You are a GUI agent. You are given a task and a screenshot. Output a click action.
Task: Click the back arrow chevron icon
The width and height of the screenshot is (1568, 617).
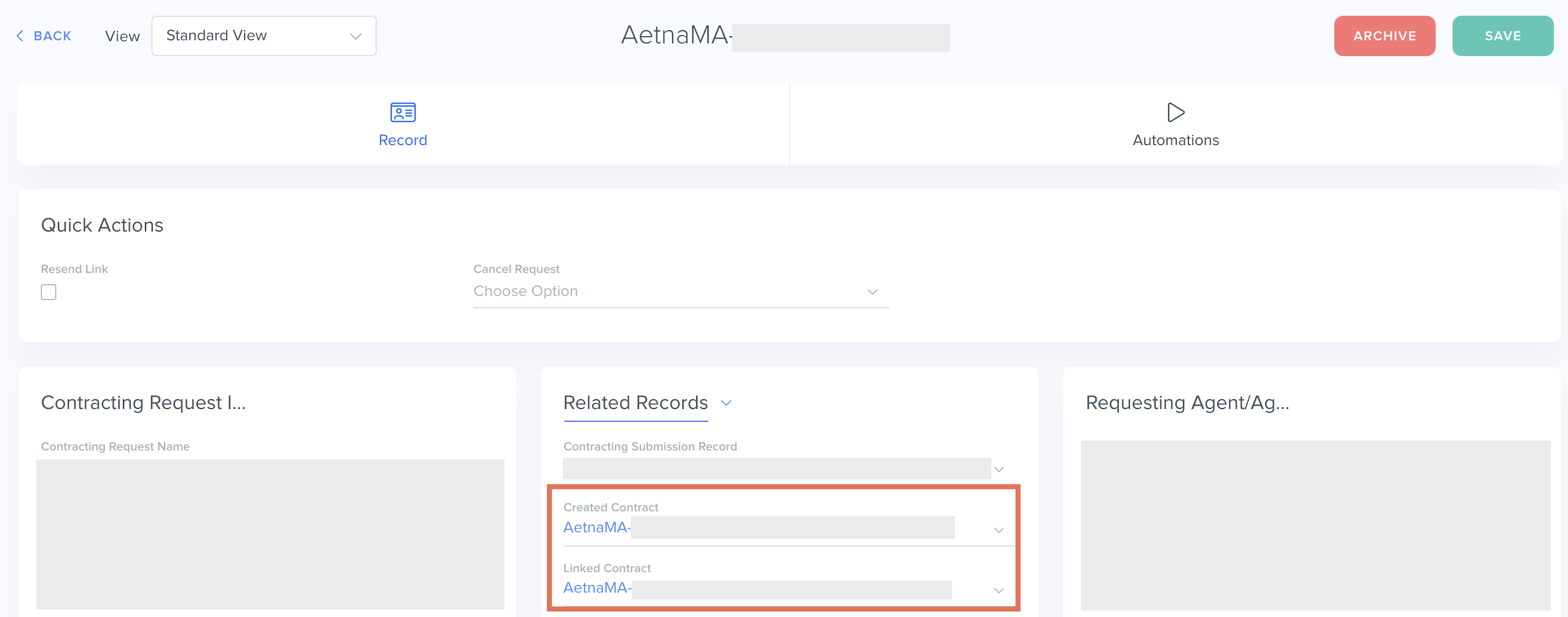pyautogui.click(x=20, y=36)
